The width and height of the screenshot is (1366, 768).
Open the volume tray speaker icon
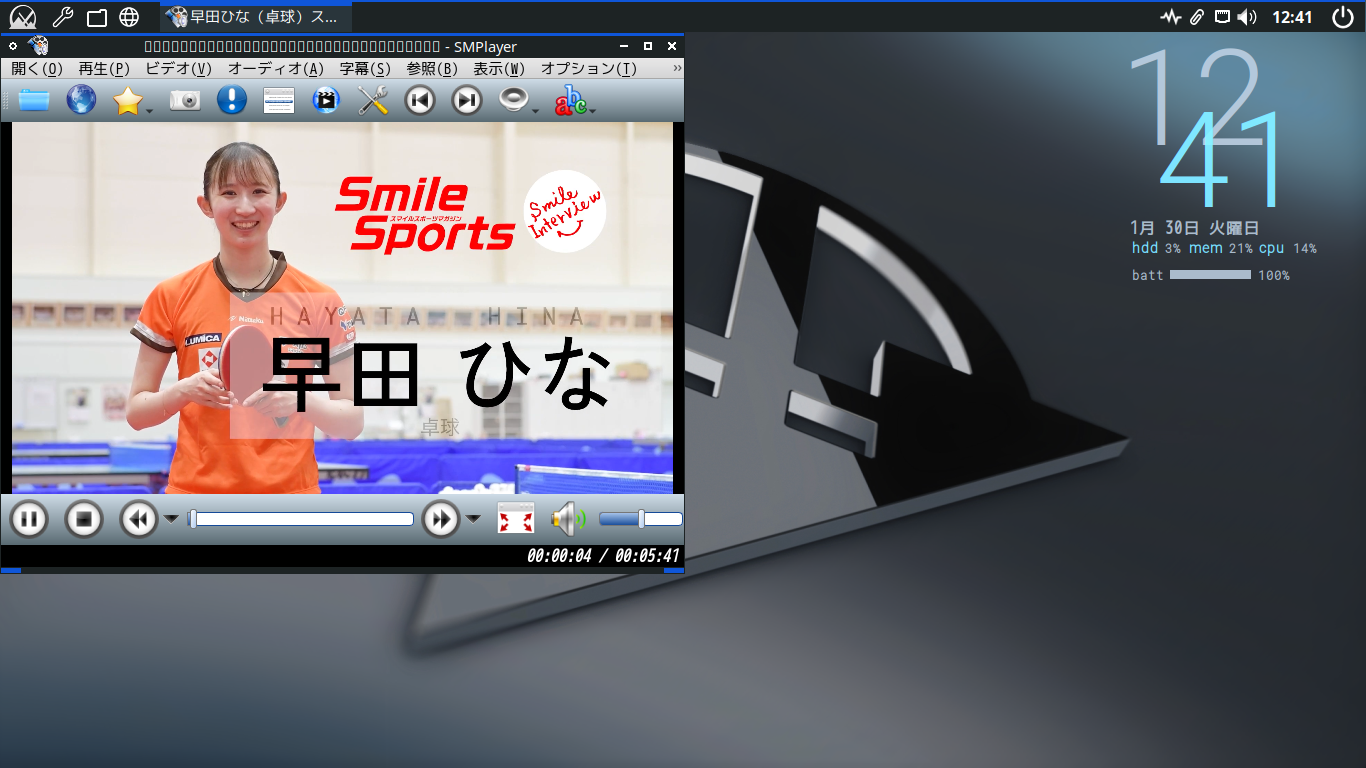click(x=1246, y=17)
